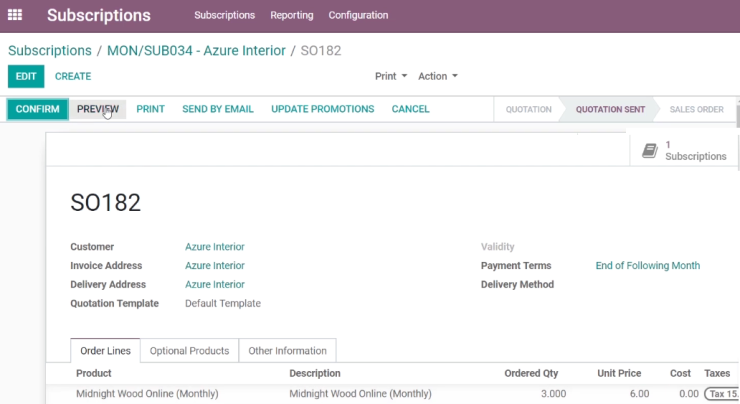Click Default Template quotation template value
The height and width of the screenshot is (404, 740).
coord(223,303)
